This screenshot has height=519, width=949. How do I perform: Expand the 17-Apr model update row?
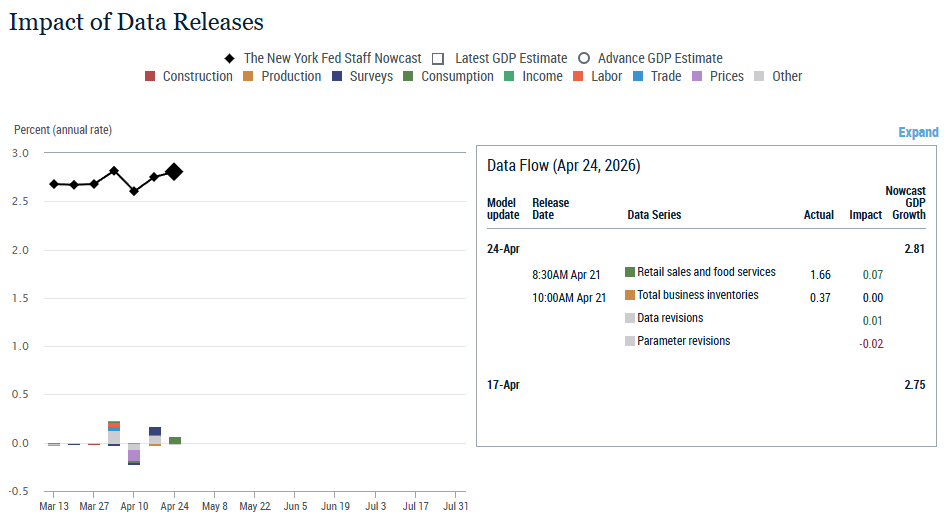[x=503, y=385]
